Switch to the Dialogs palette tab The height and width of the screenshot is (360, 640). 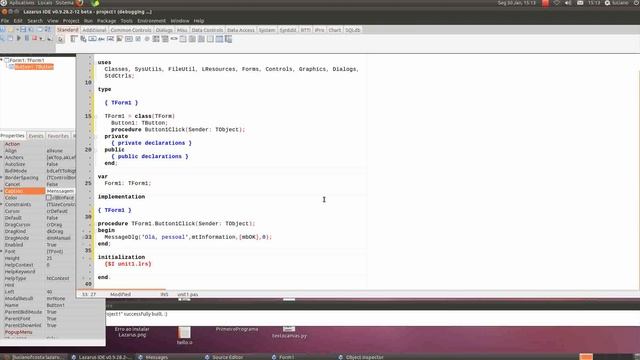164,30
